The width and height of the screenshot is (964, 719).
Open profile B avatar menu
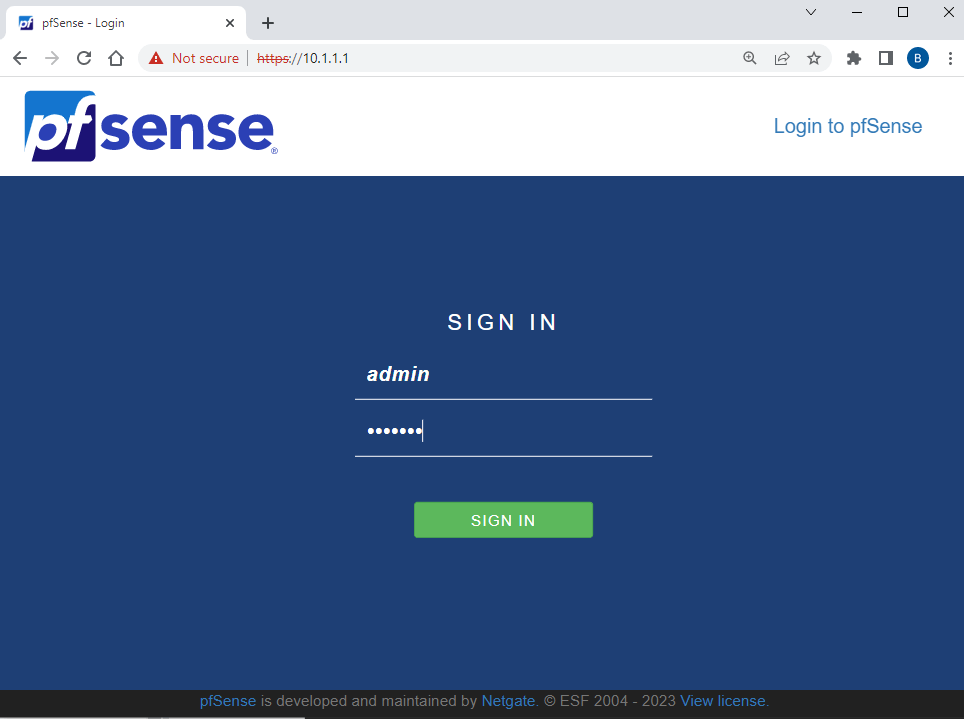pos(918,58)
